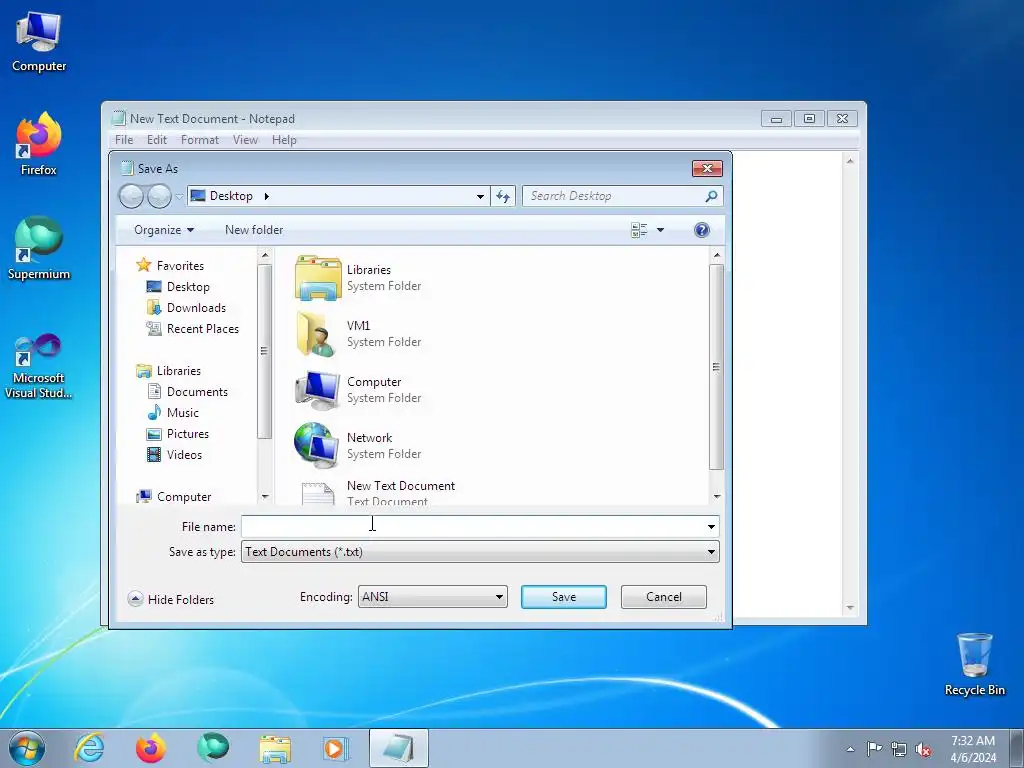
Task: Open the help question mark icon
Action: (702, 230)
